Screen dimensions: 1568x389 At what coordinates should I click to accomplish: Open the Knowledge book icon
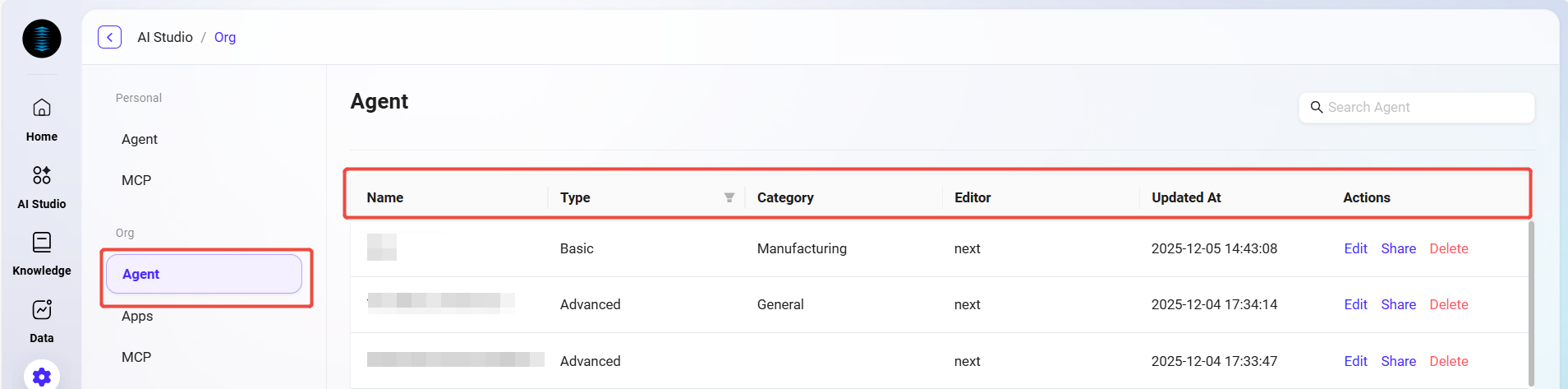pos(42,242)
